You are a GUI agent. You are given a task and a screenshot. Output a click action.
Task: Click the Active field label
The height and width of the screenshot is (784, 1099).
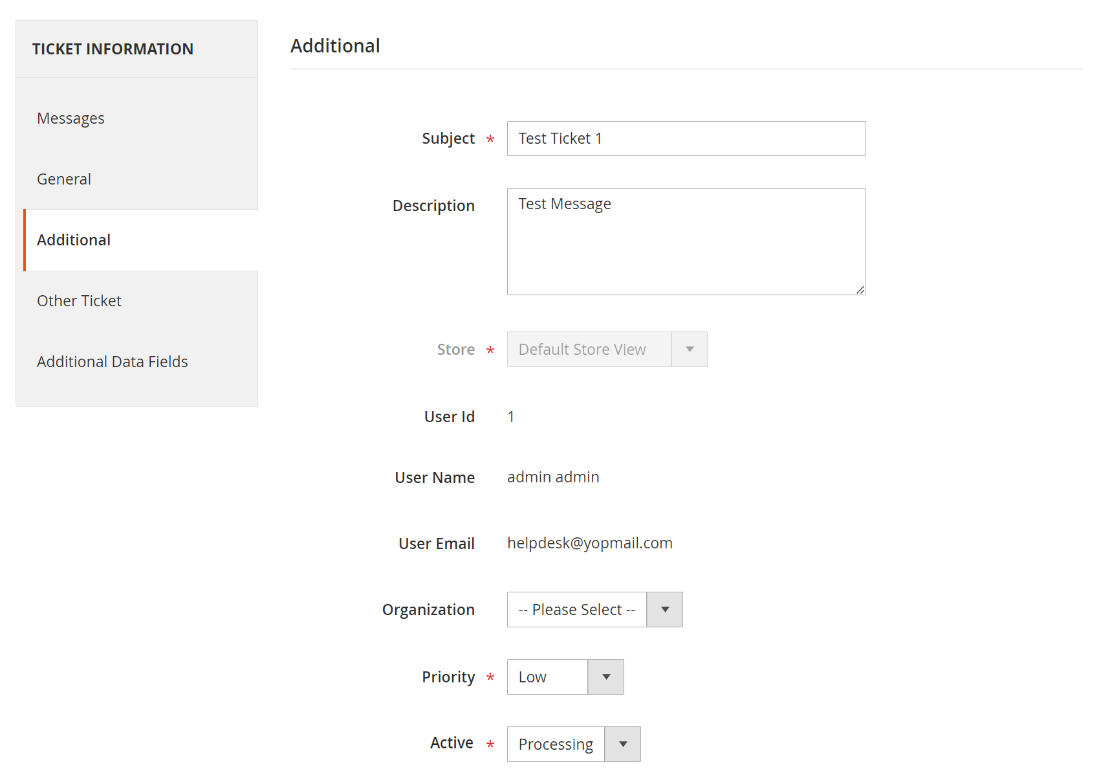(x=451, y=743)
